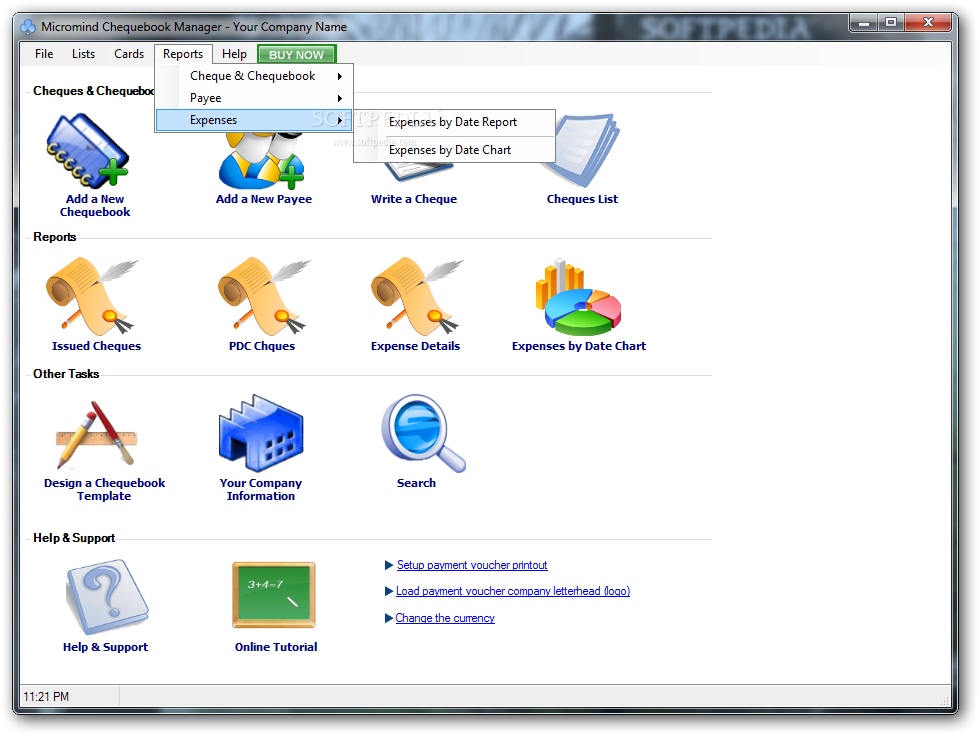Click the Search label
The width and height of the screenshot is (979, 735).
click(x=416, y=483)
